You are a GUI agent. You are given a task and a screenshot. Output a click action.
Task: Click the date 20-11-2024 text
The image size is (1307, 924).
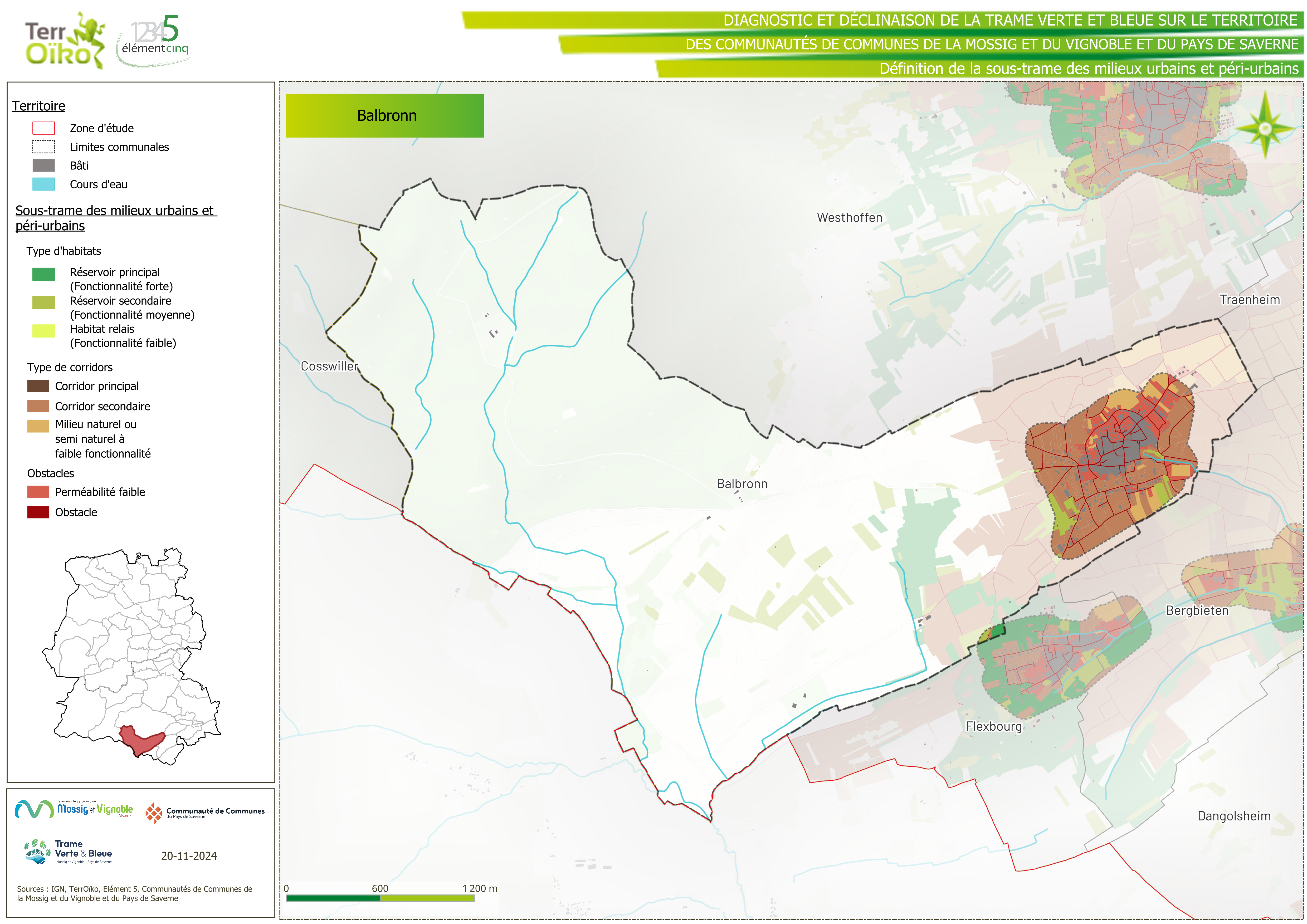188,856
